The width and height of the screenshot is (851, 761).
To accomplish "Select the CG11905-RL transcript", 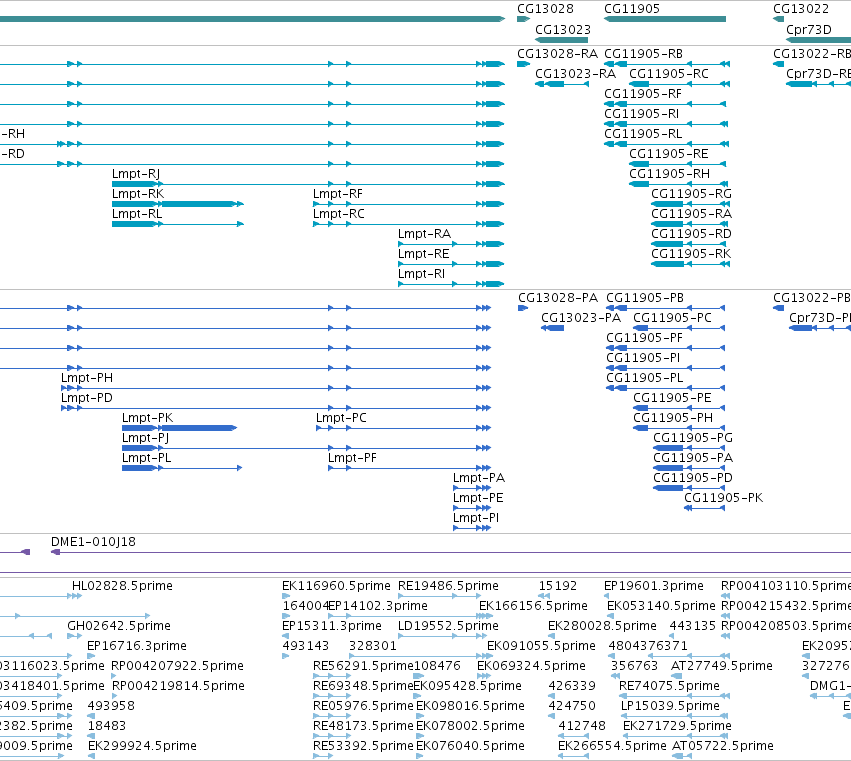I will [667, 144].
